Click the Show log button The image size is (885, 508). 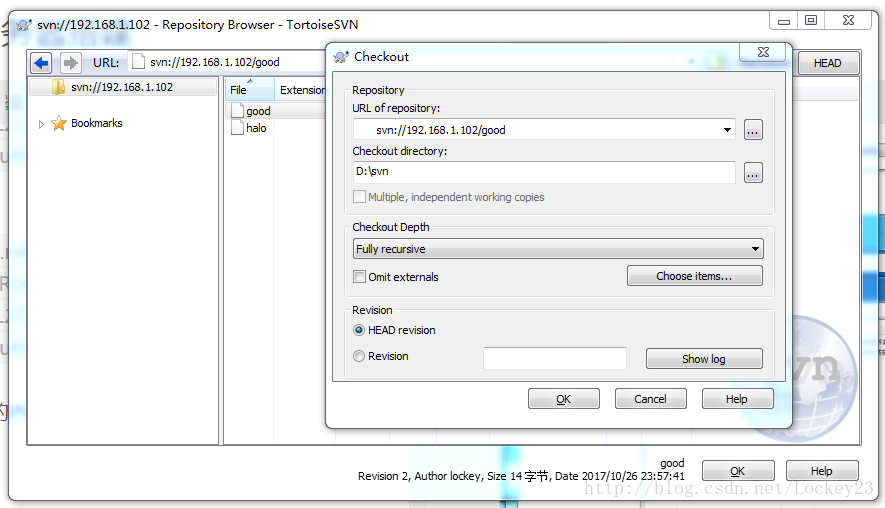tap(704, 359)
